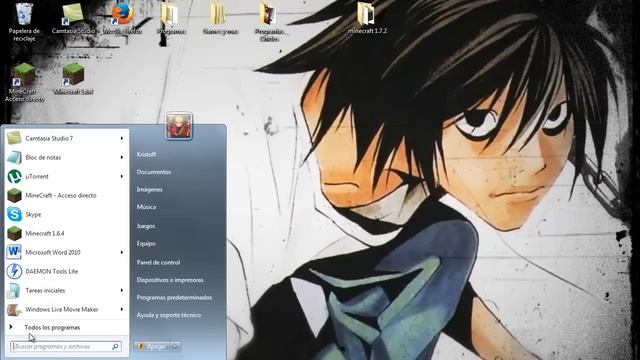Launch Camtasia Studio 7 from Start menu
Image resolution: width=640 pixels, height=360 pixels.
(x=66, y=138)
